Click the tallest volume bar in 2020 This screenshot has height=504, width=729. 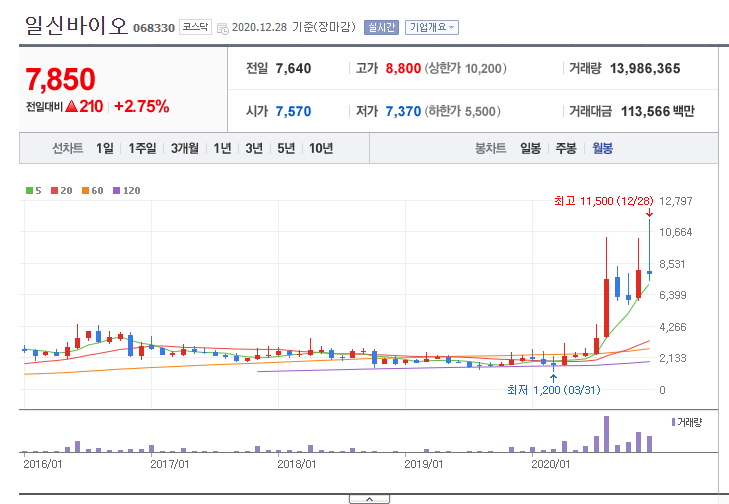click(606, 434)
